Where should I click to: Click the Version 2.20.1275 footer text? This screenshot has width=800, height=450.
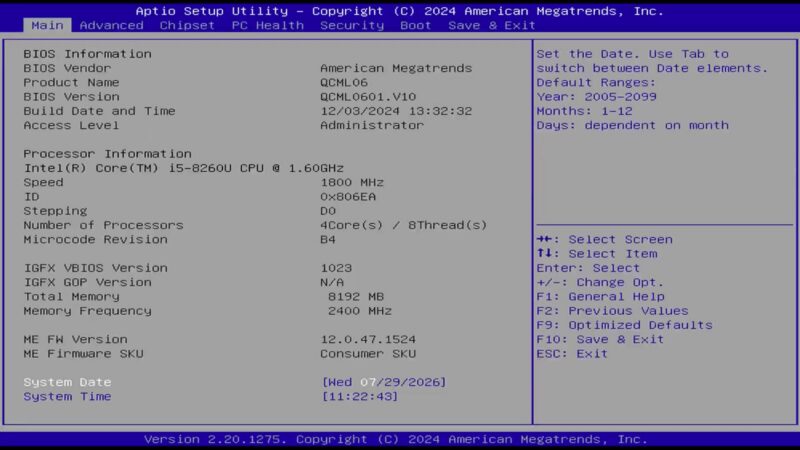[x=395, y=439]
